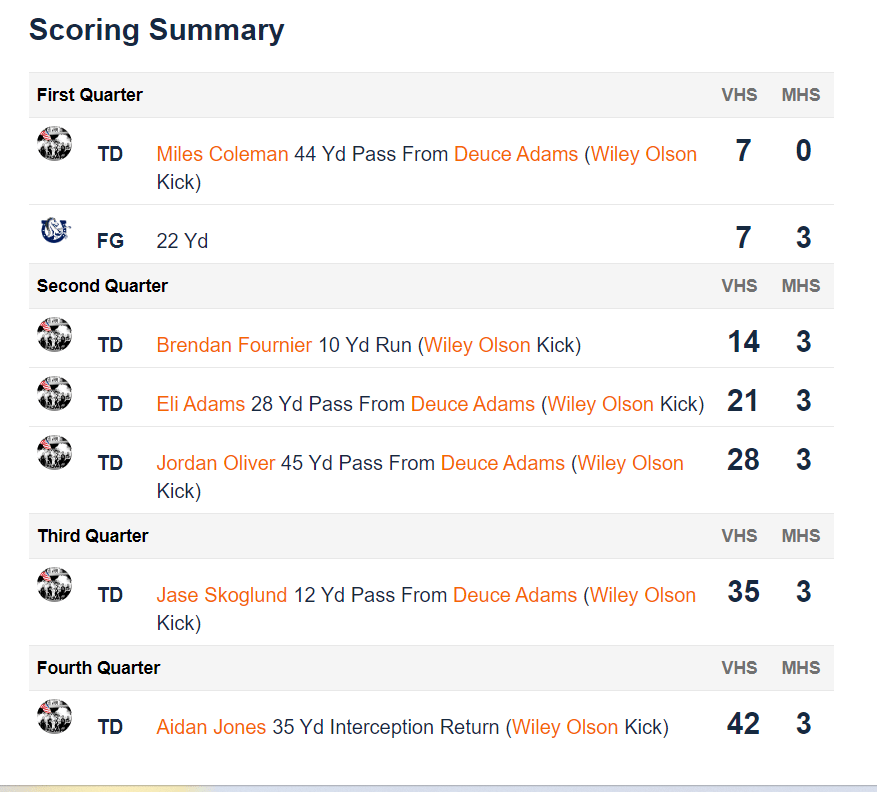877x792 pixels.
Task: Open Eli Adams player link
Action: click(x=200, y=404)
